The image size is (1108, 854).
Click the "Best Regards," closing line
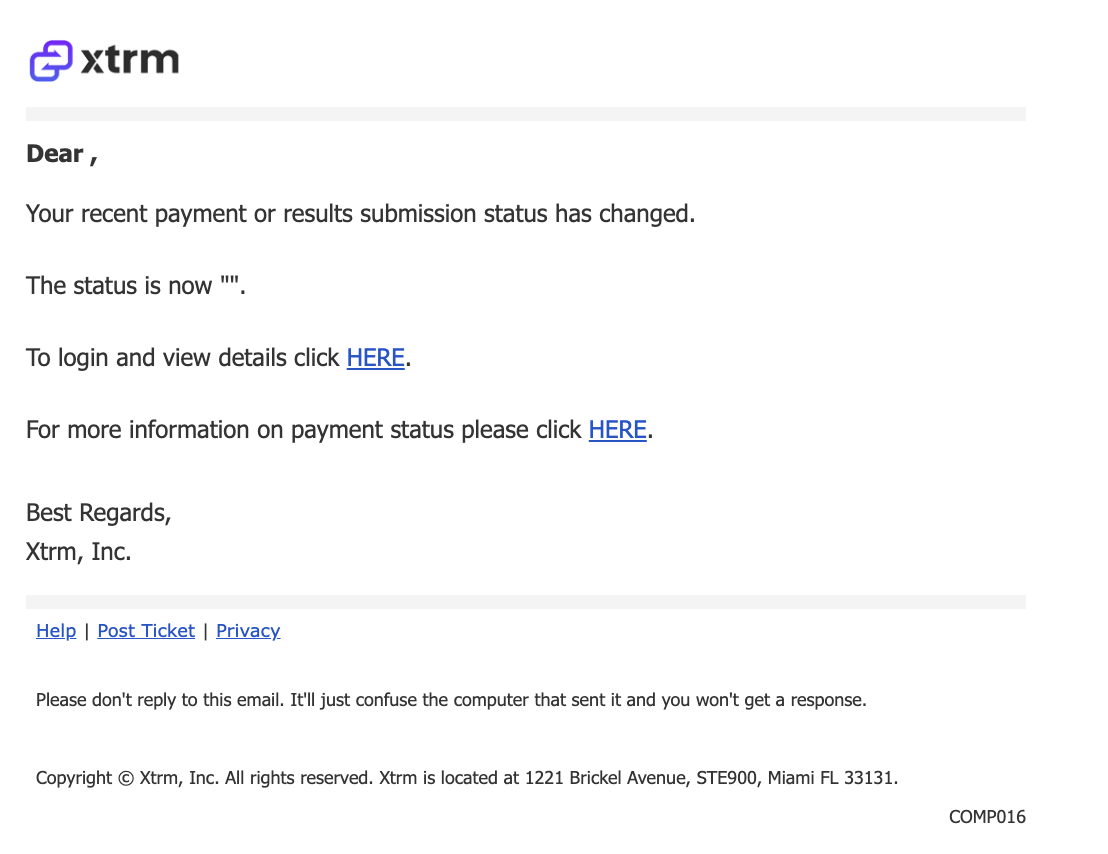[98, 514]
